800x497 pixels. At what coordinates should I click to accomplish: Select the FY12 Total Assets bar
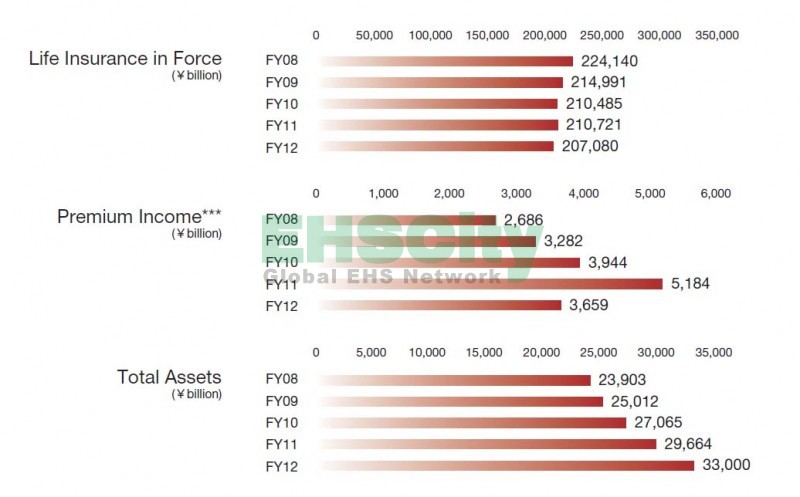[505, 466]
